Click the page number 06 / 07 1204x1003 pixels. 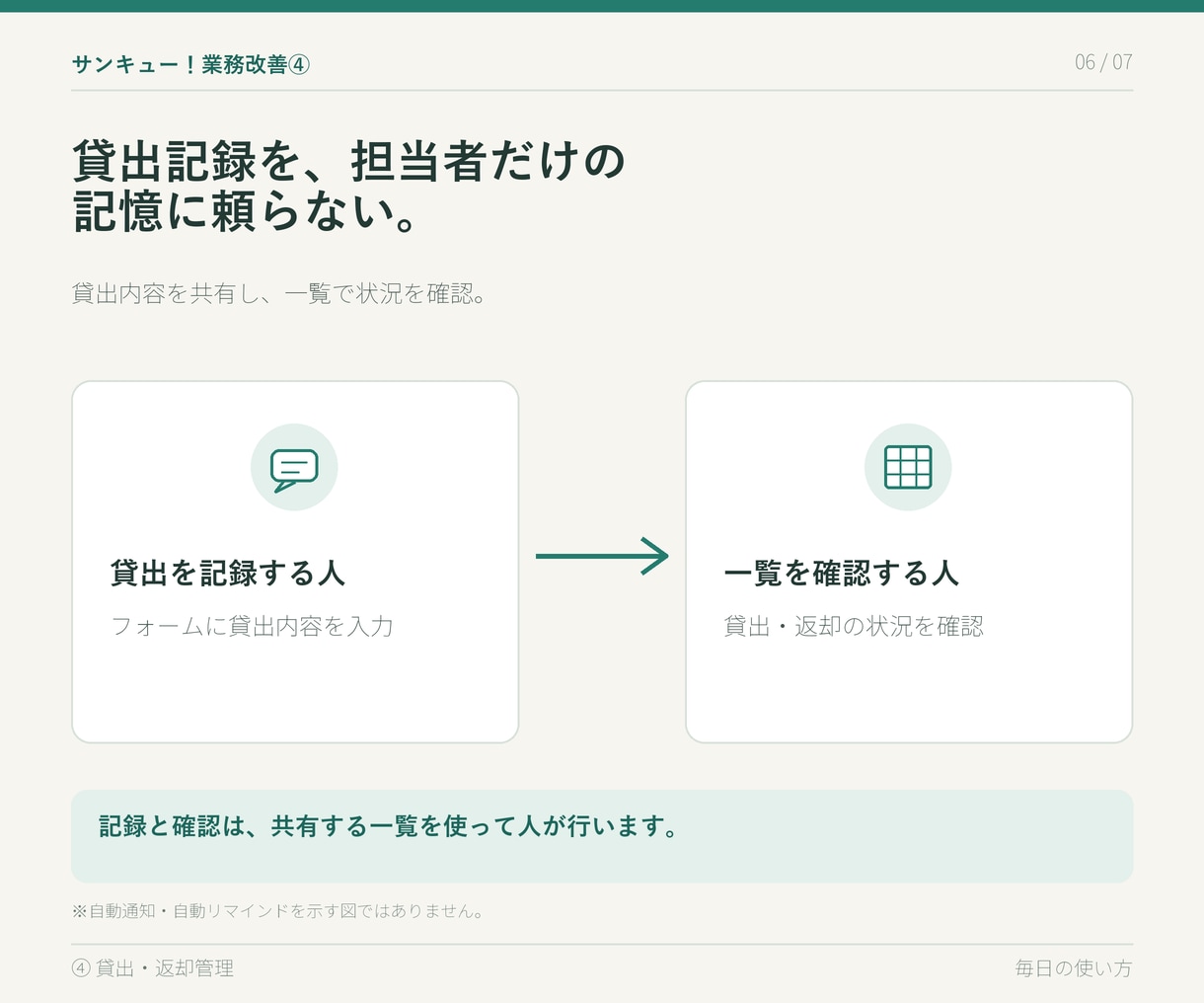click(x=1103, y=62)
